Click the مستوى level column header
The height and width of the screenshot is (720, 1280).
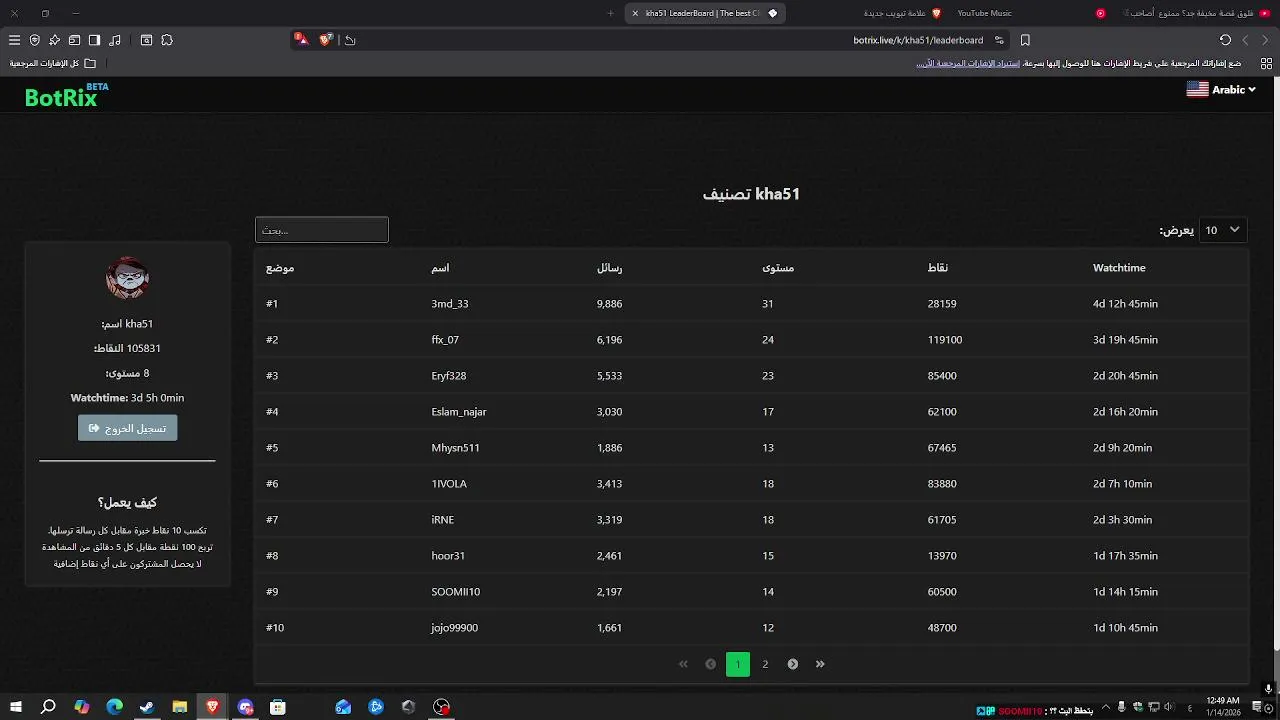(778, 268)
